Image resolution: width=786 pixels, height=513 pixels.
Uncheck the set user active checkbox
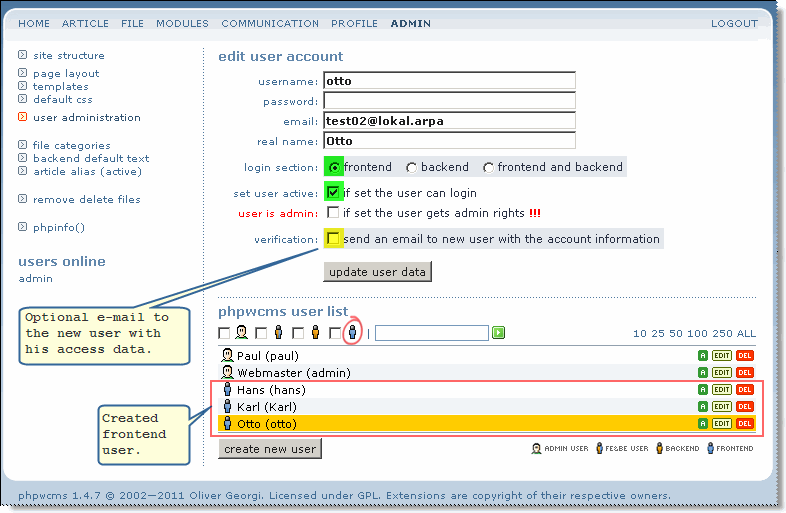click(333, 193)
